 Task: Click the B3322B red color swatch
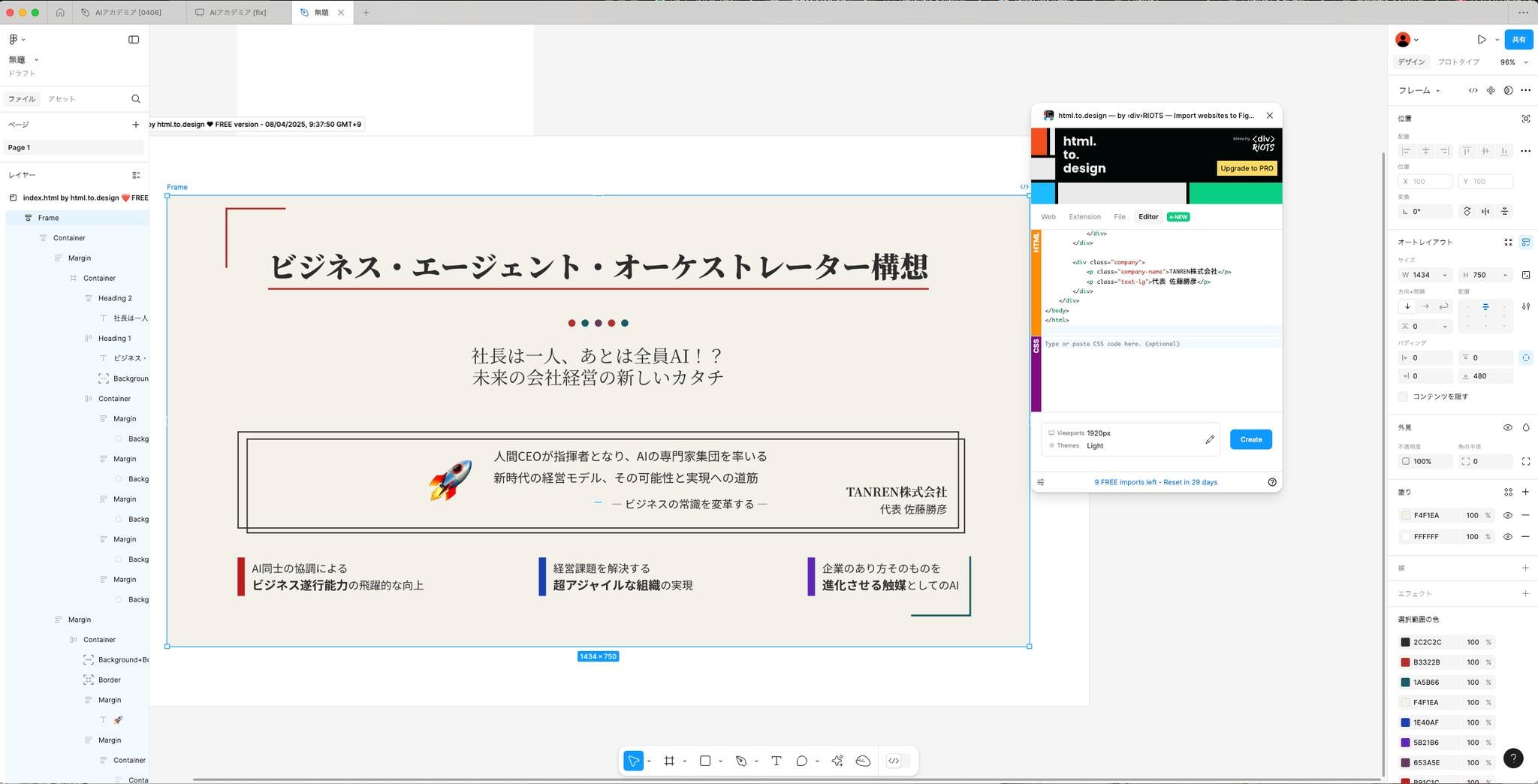pyautogui.click(x=1405, y=662)
